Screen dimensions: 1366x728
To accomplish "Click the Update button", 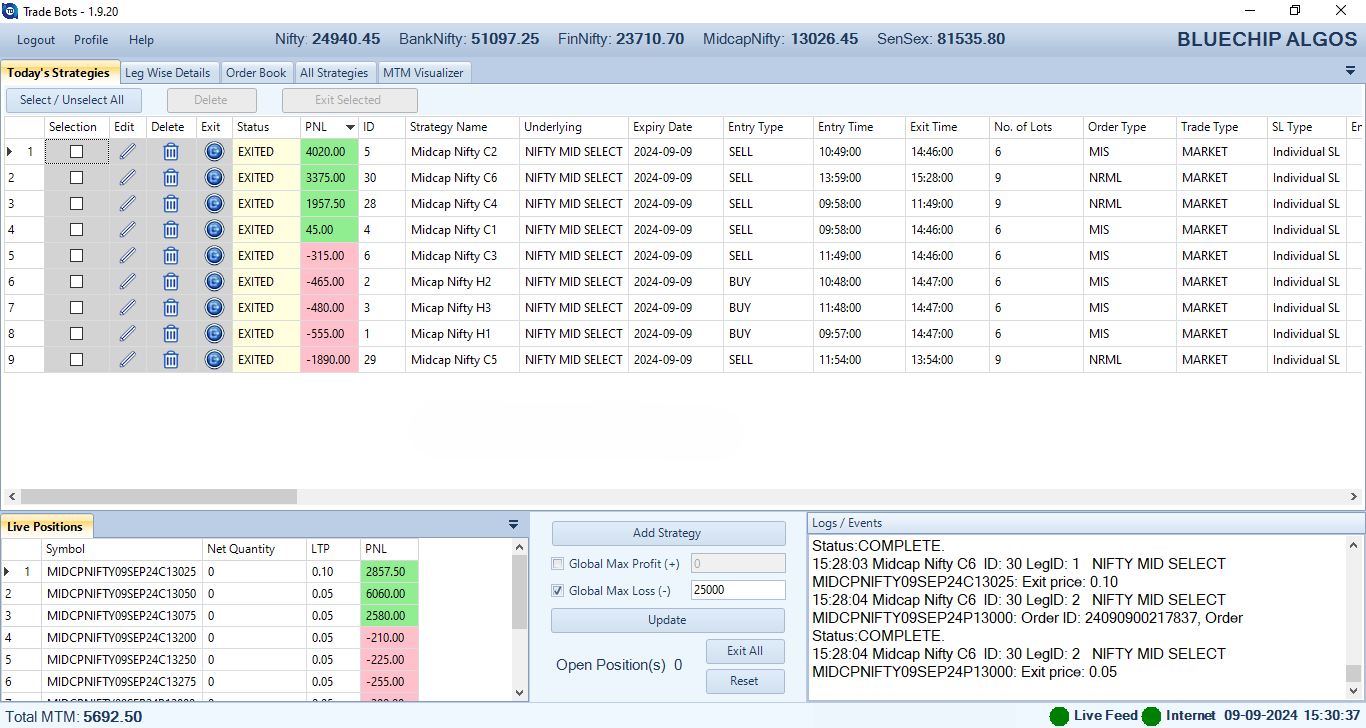I will click(667, 620).
